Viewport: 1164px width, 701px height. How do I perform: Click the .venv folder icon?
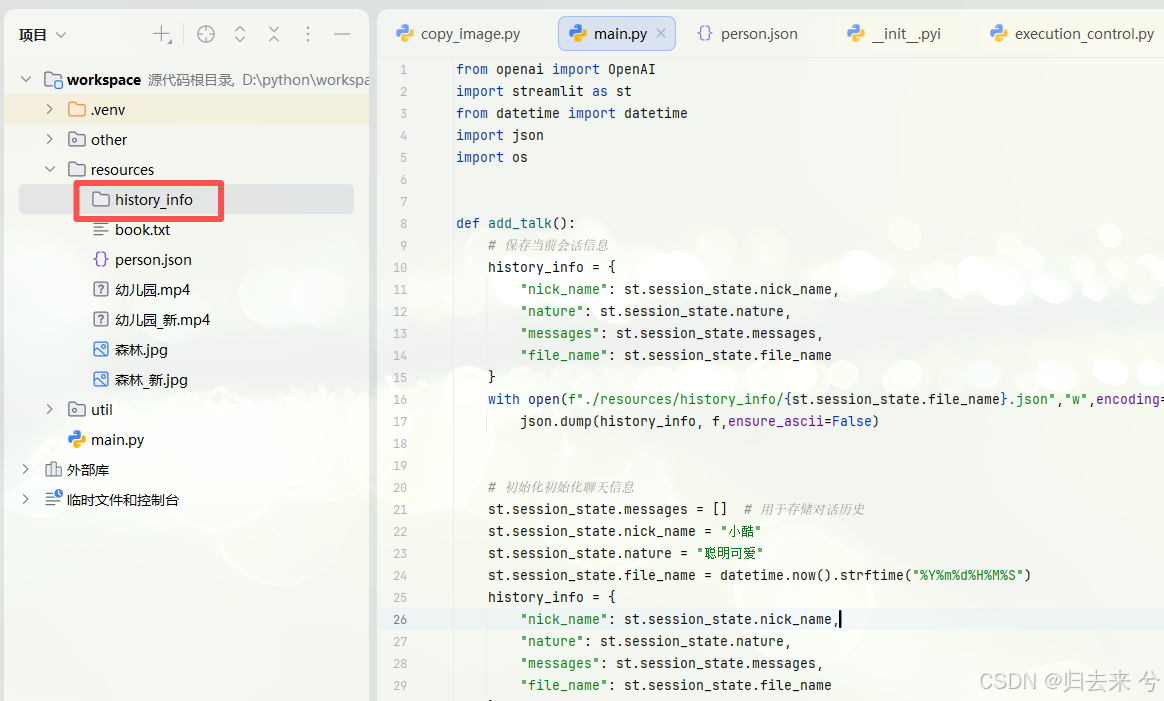point(76,109)
